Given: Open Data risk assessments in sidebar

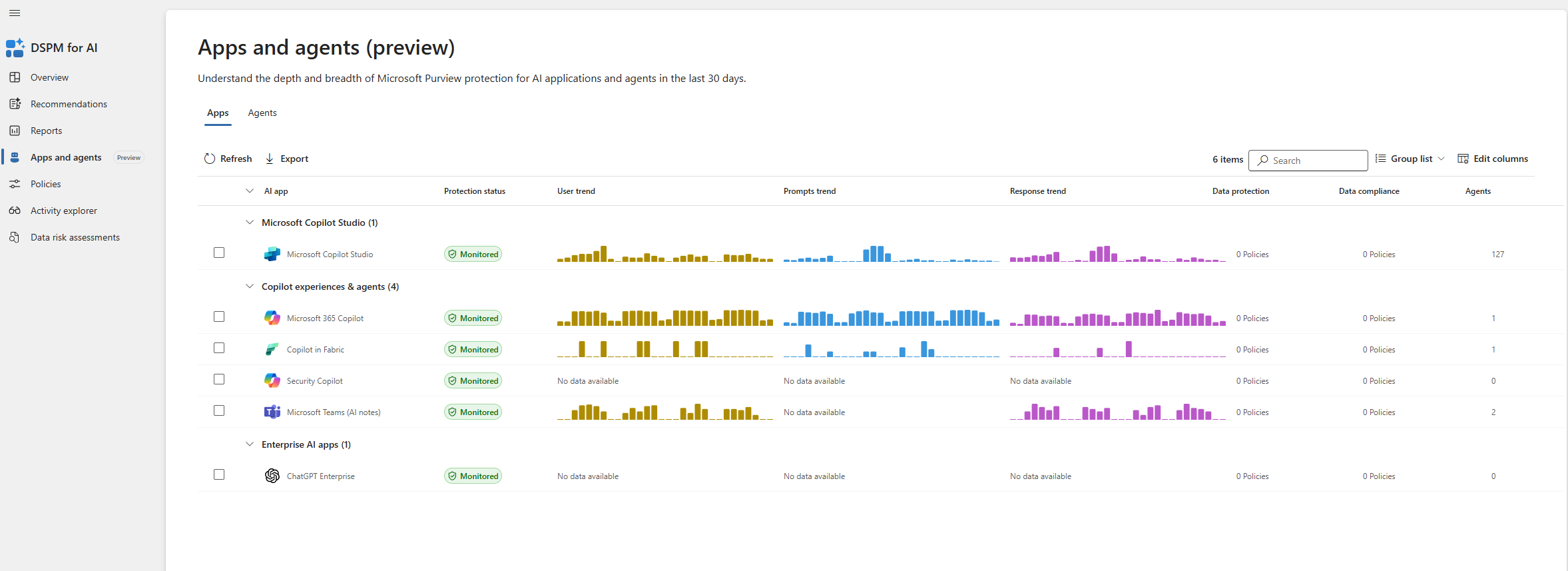Looking at the screenshot, I should 75,237.
